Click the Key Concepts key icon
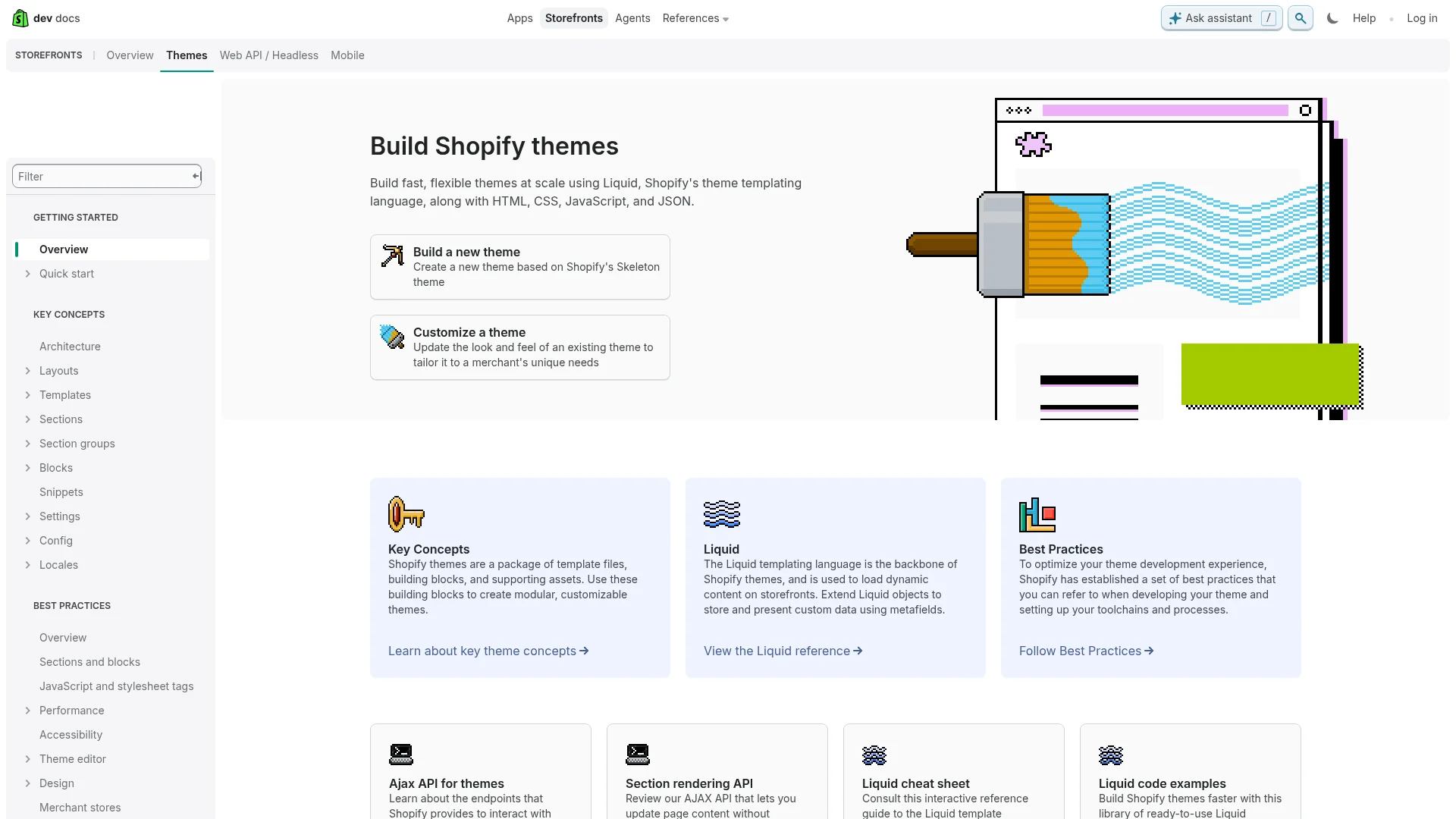This screenshot has width=1456, height=819. (406, 514)
